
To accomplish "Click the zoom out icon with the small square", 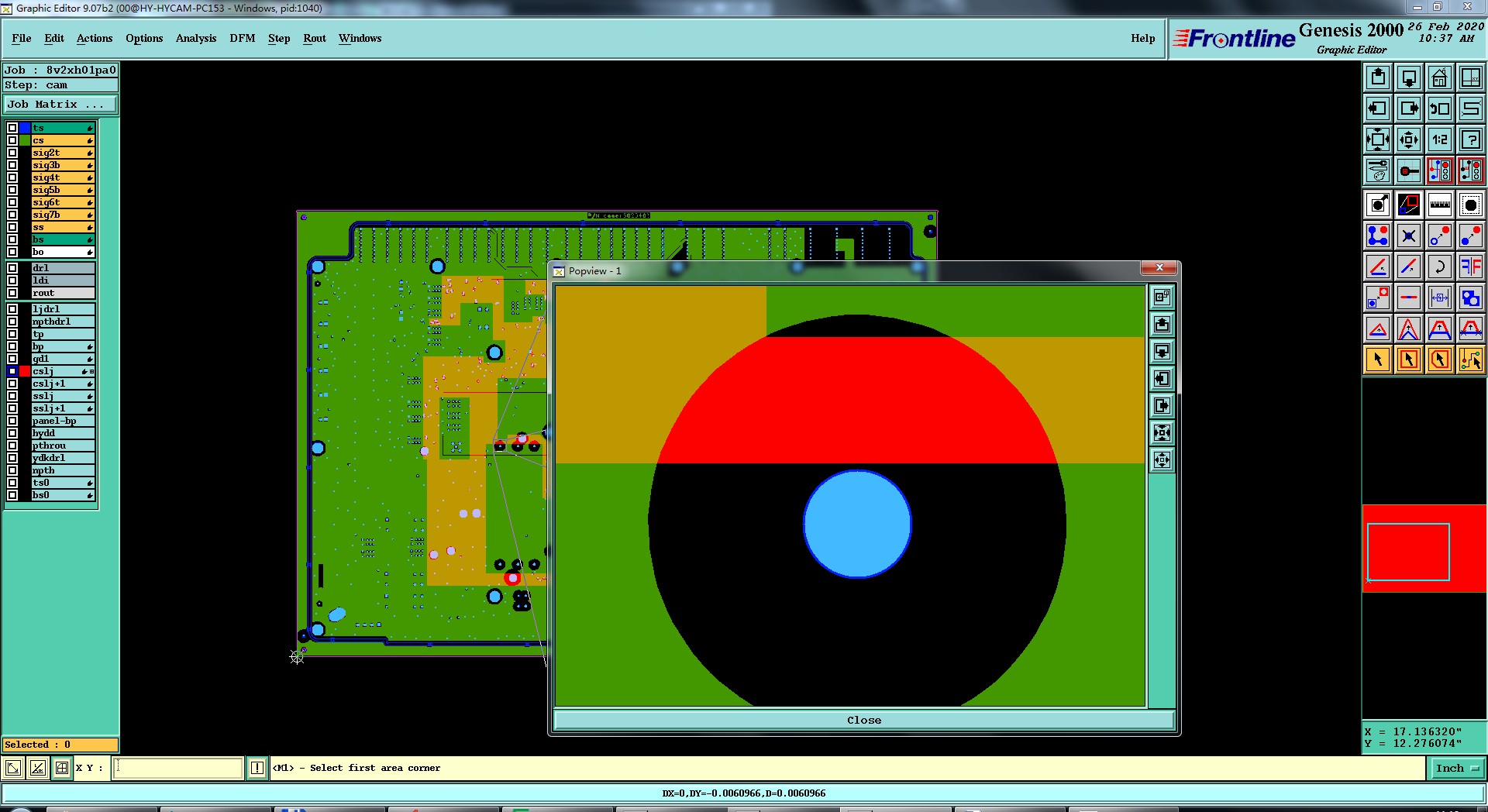I will (1409, 139).
